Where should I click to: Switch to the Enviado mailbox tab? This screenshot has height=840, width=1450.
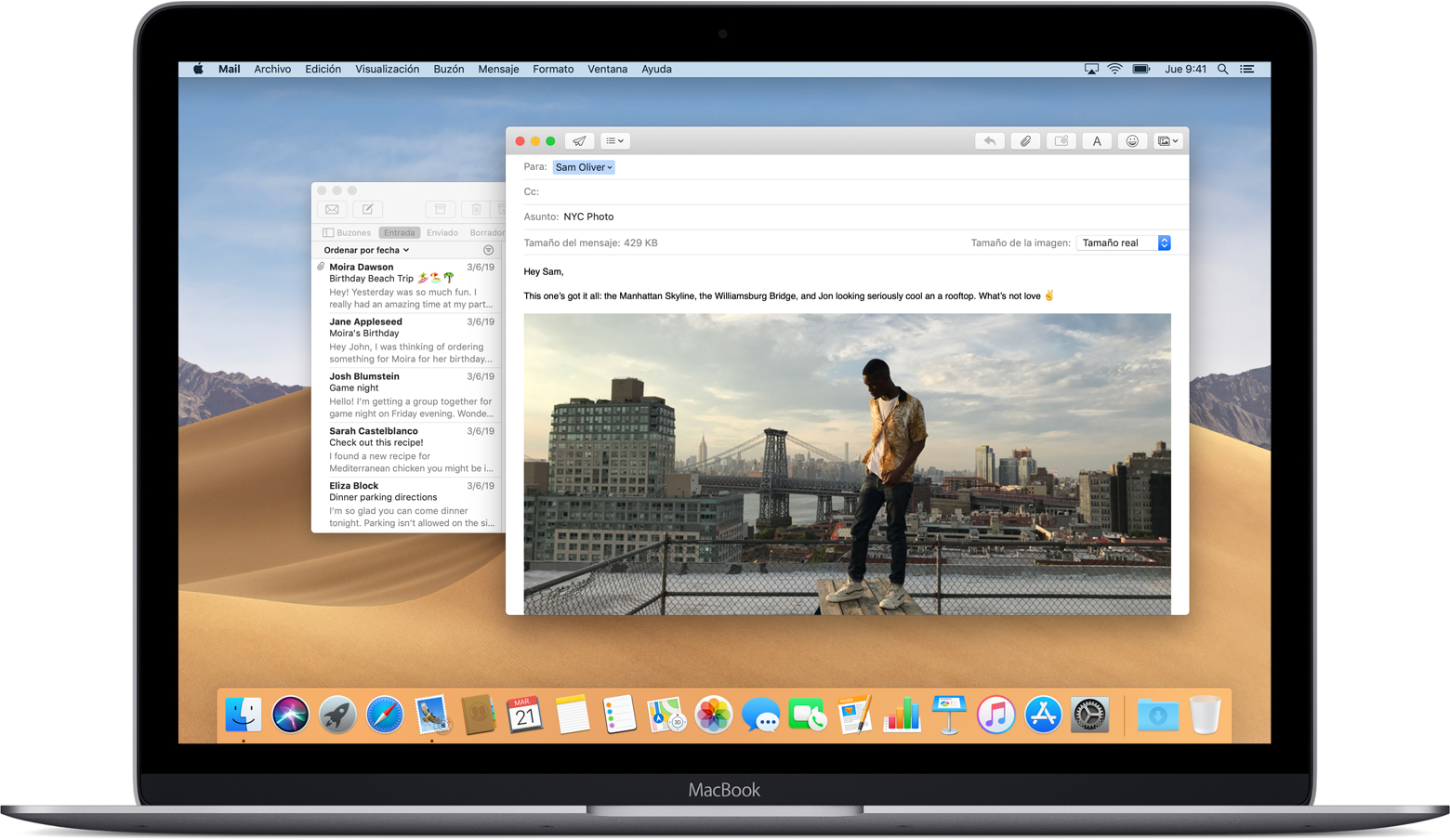[x=442, y=233]
